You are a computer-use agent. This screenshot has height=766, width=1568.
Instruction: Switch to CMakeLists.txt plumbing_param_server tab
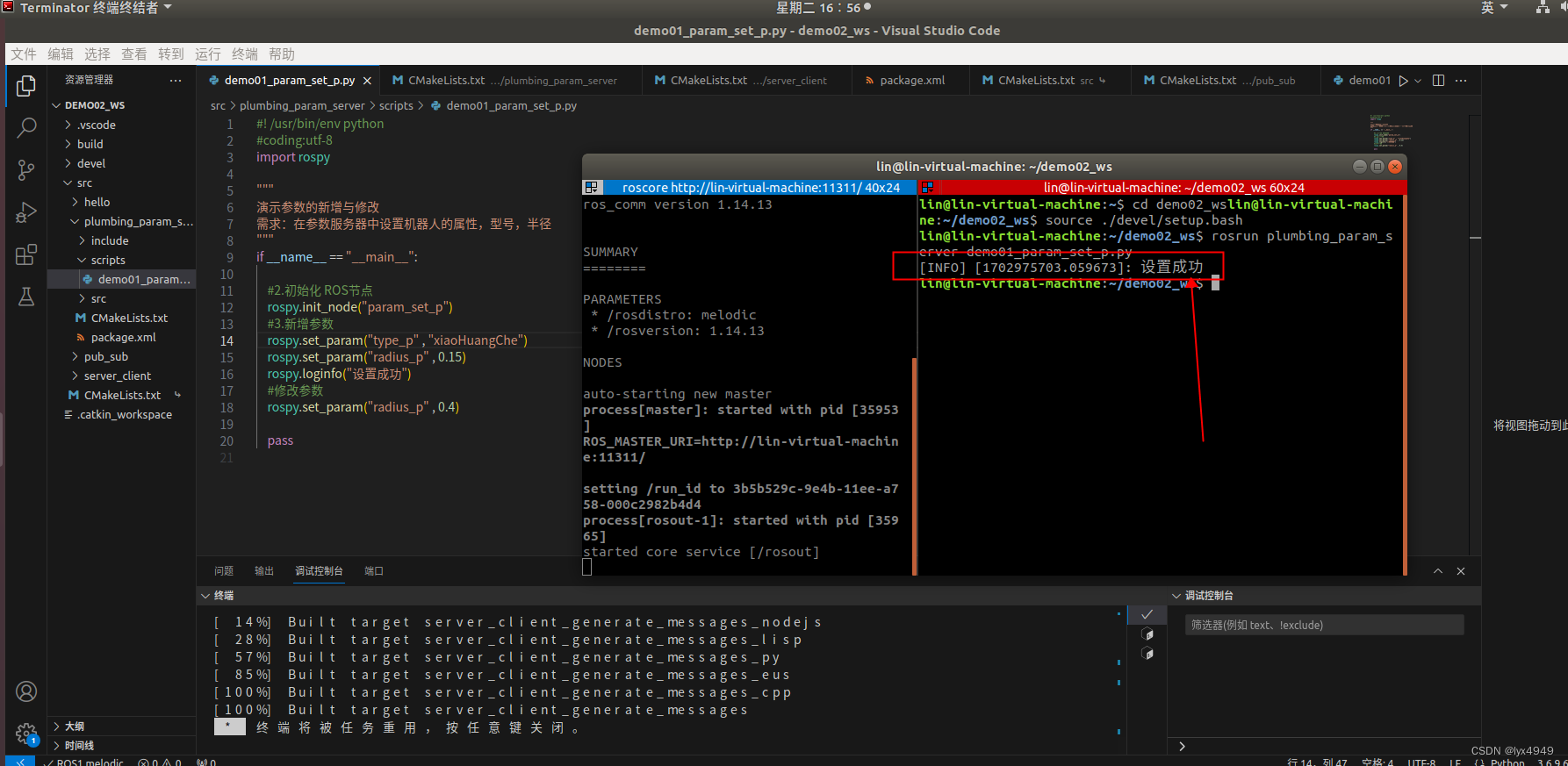click(x=511, y=80)
